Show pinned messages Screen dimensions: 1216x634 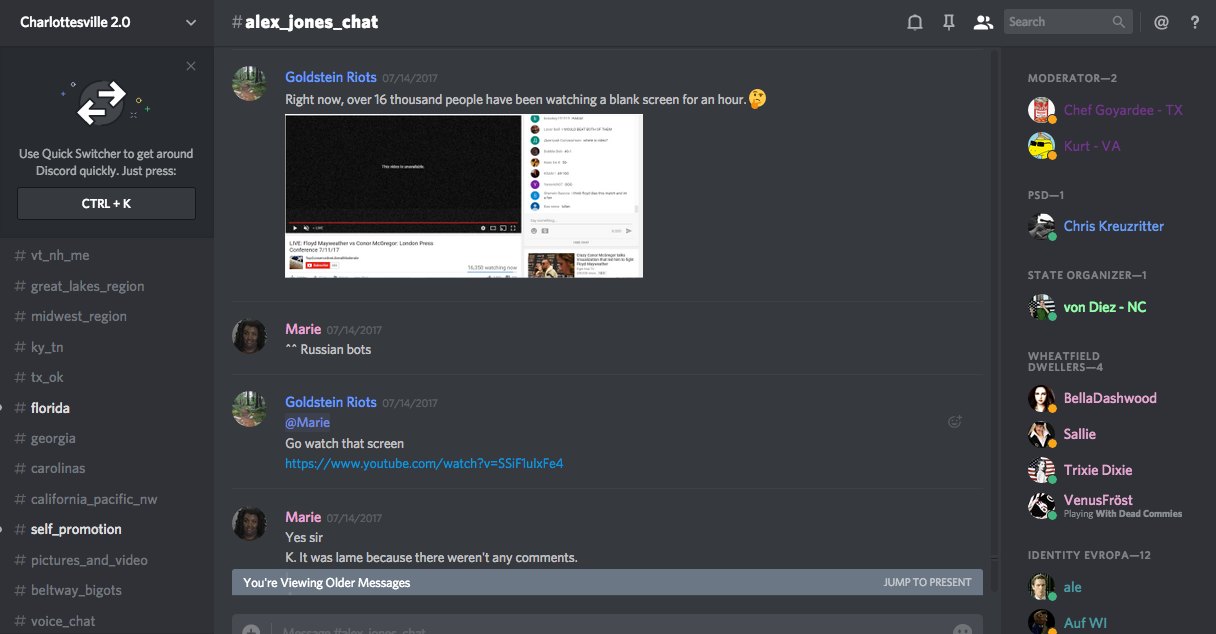tap(949, 22)
